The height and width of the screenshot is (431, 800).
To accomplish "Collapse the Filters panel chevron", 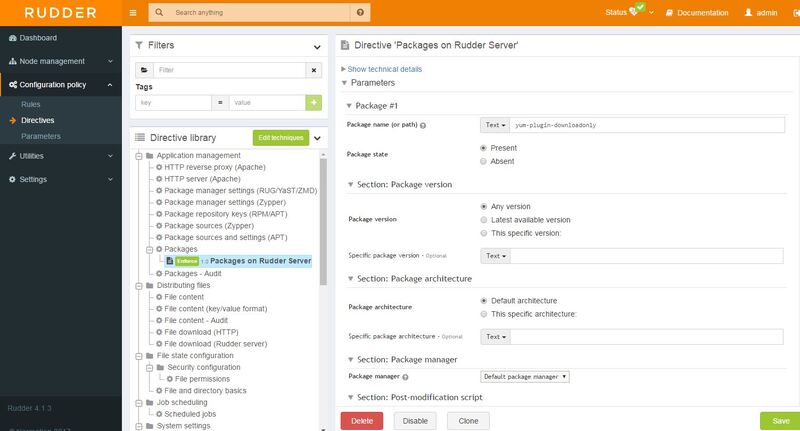I will tap(317, 47).
